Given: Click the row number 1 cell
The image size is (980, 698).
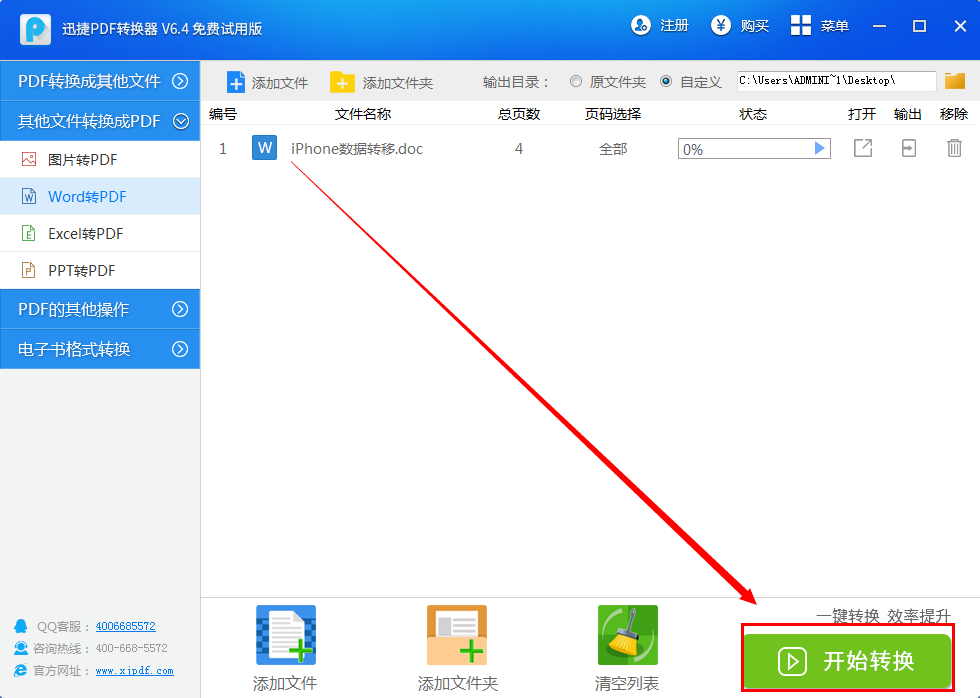Looking at the screenshot, I should (x=222, y=149).
